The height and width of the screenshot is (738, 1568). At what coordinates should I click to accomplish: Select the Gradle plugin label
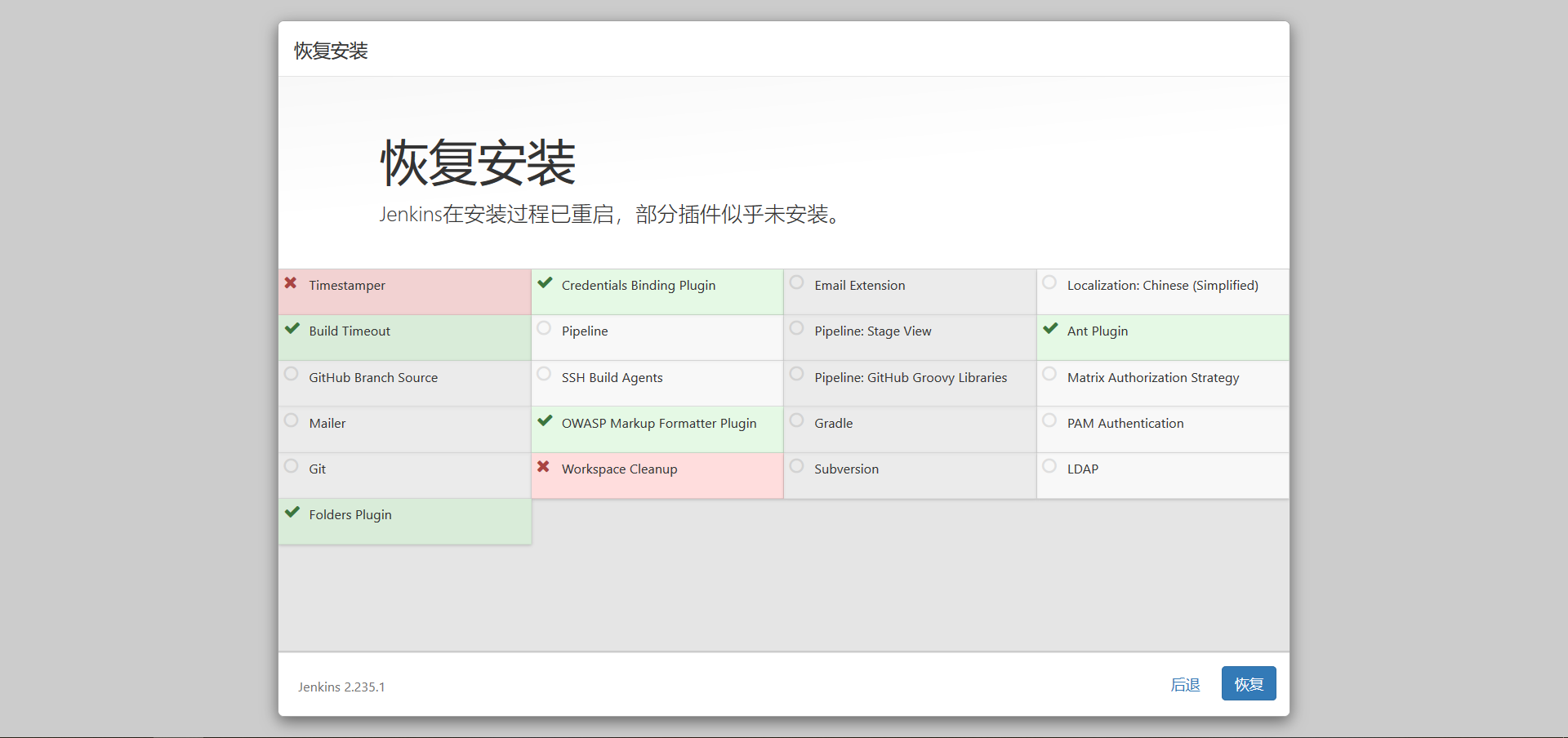point(834,423)
